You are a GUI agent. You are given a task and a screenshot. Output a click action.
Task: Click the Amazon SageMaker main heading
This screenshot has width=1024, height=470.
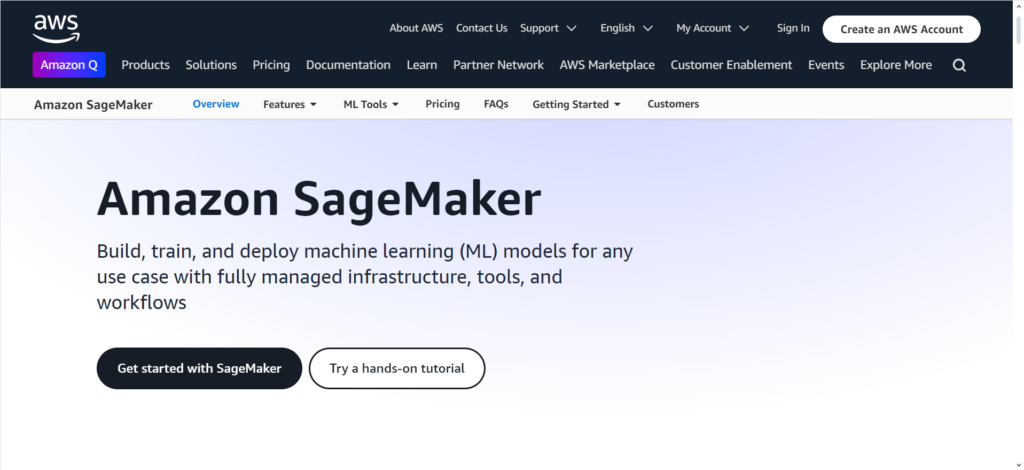click(x=319, y=198)
